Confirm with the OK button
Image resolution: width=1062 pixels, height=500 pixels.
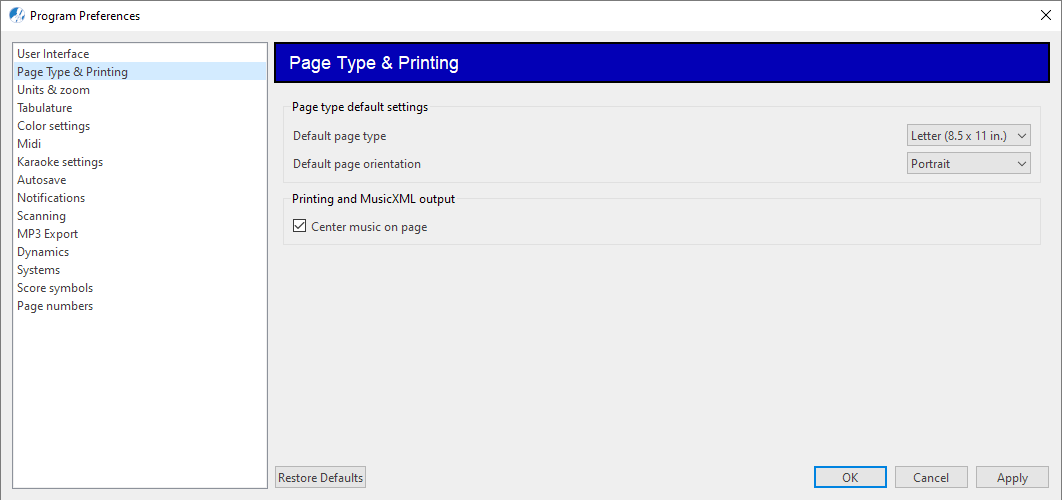pyautogui.click(x=850, y=477)
